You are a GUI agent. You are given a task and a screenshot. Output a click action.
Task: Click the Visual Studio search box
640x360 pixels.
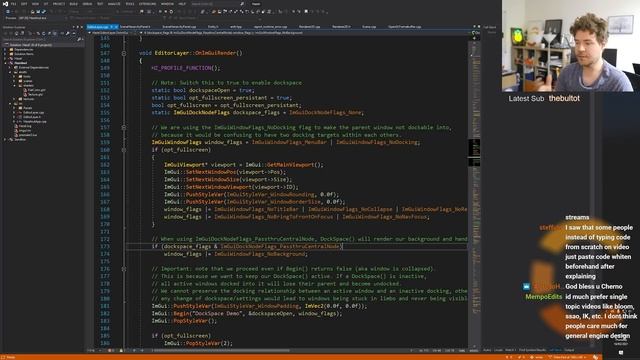[218, 4]
